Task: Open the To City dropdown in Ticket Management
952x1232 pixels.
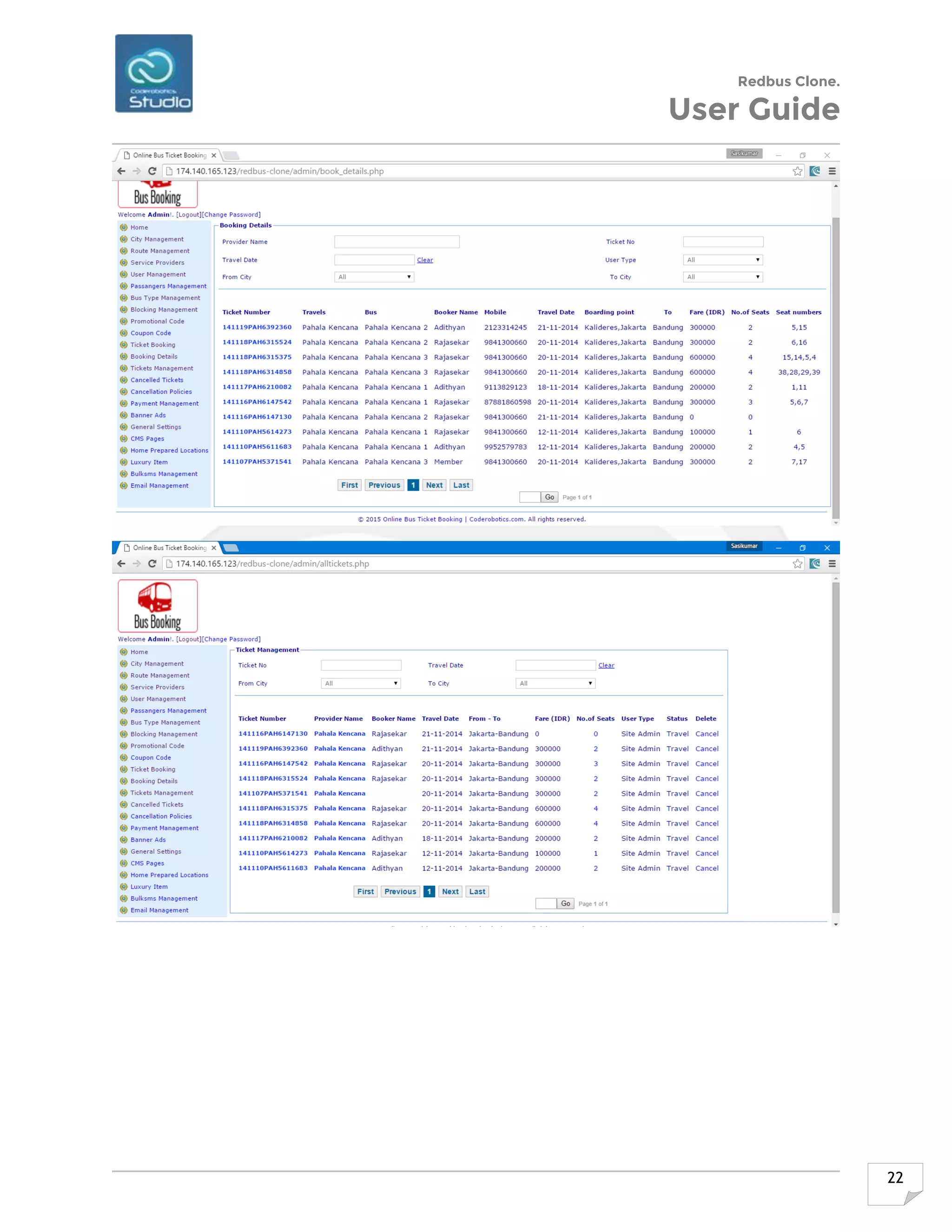Action: 555,683
